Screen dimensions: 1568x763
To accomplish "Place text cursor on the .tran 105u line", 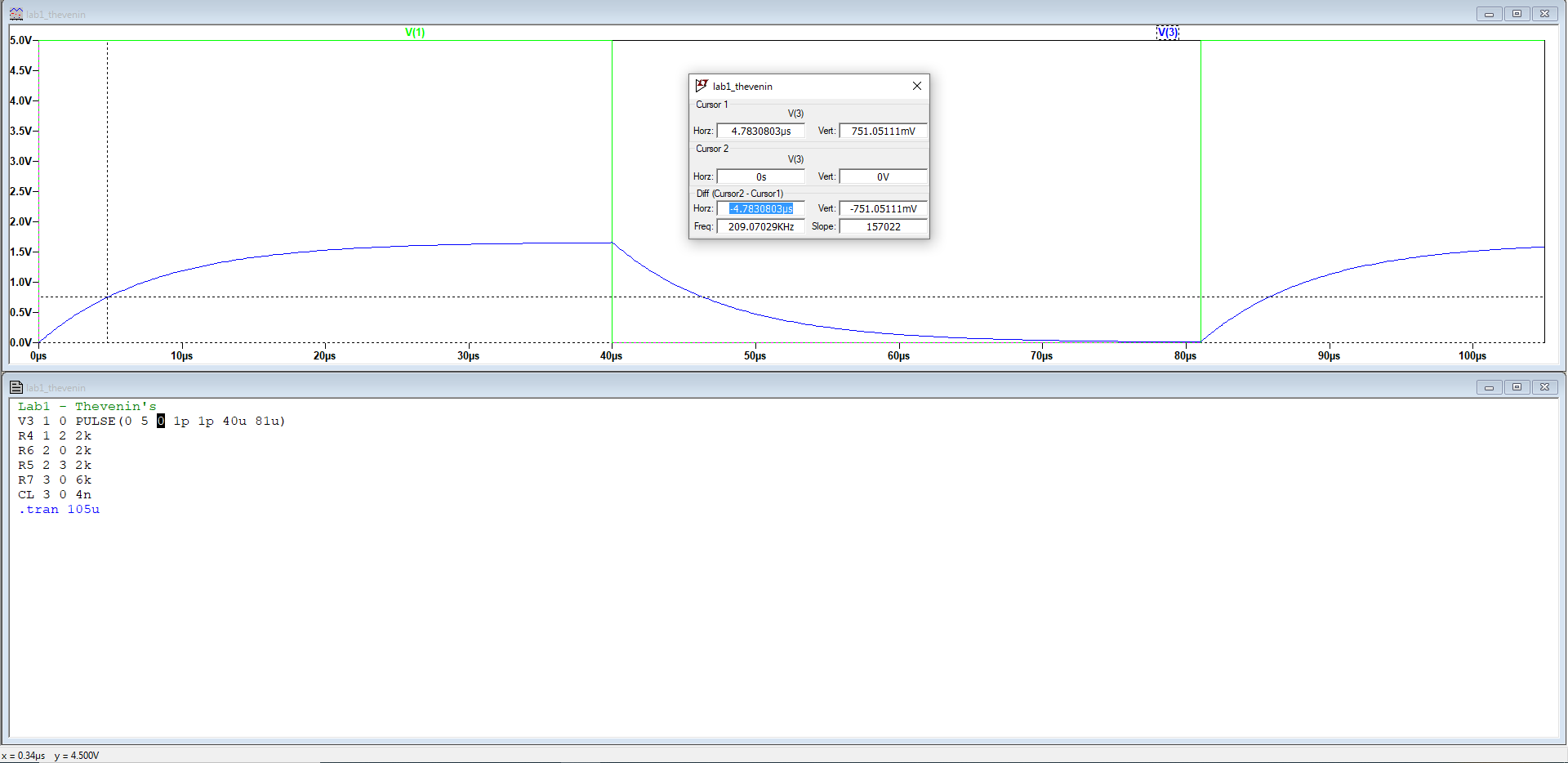I will tap(59, 509).
